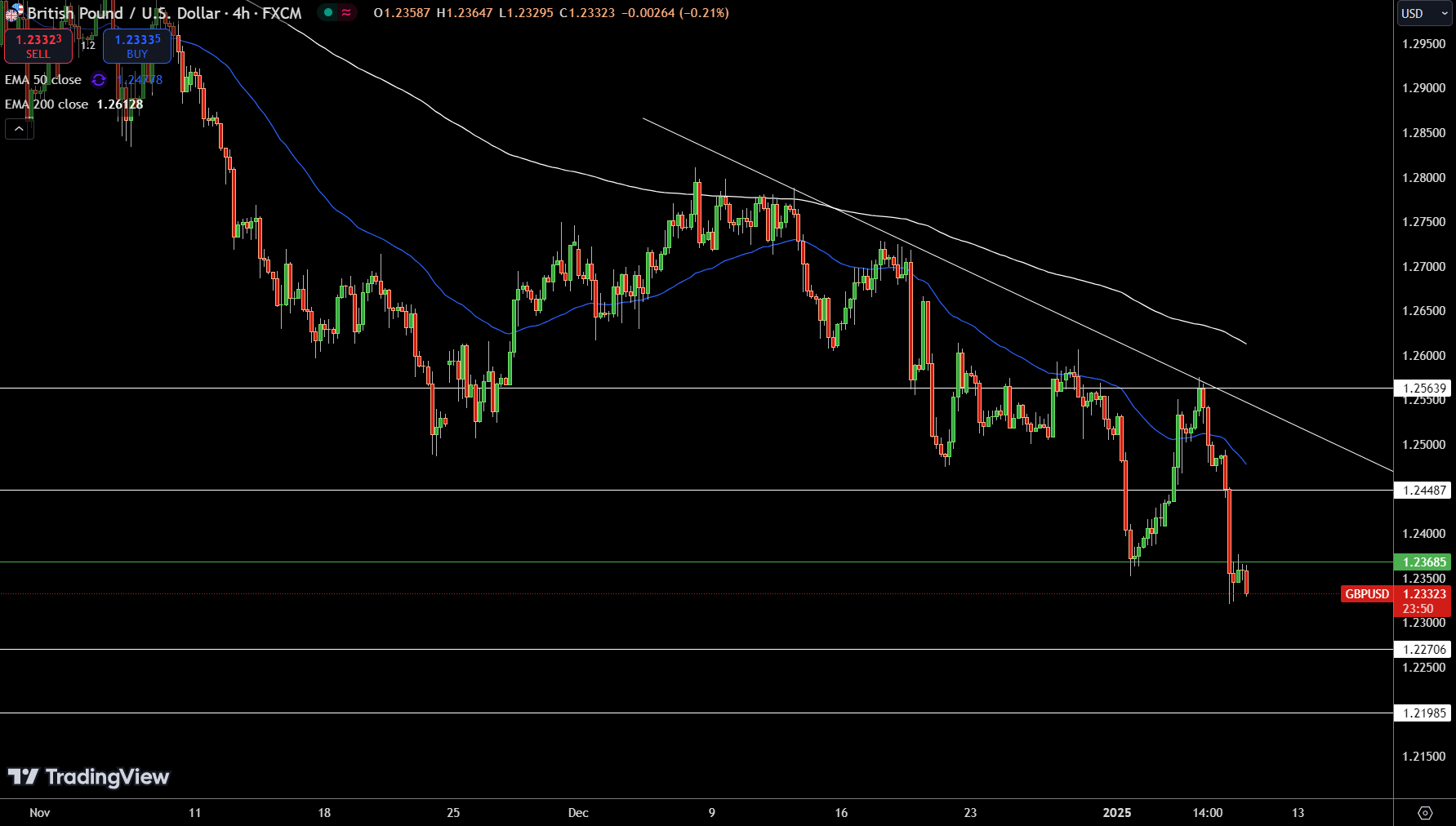The image size is (1456, 826).
Task: Click the green 1.23685 price line label
Action: click(x=1424, y=562)
